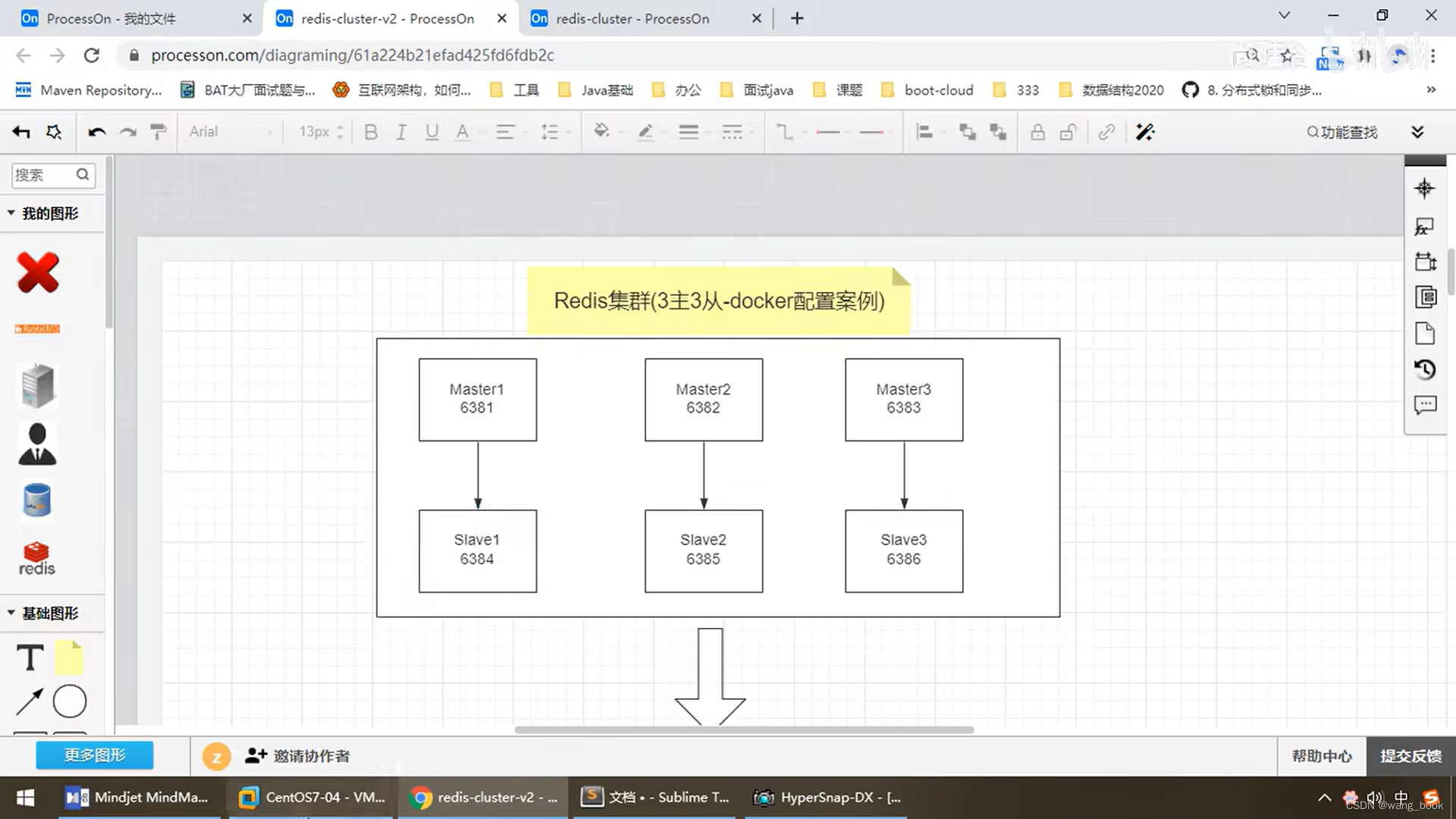Switch to the redis-cluster tab
Image resolution: width=1456 pixels, height=819 pixels.
click(x=632, y=18)
